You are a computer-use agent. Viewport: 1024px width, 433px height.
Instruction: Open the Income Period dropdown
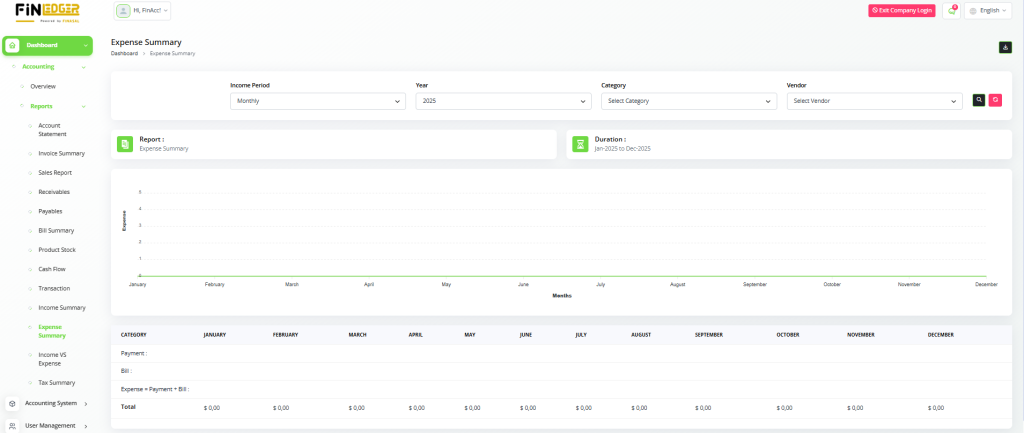coord(317,101)
